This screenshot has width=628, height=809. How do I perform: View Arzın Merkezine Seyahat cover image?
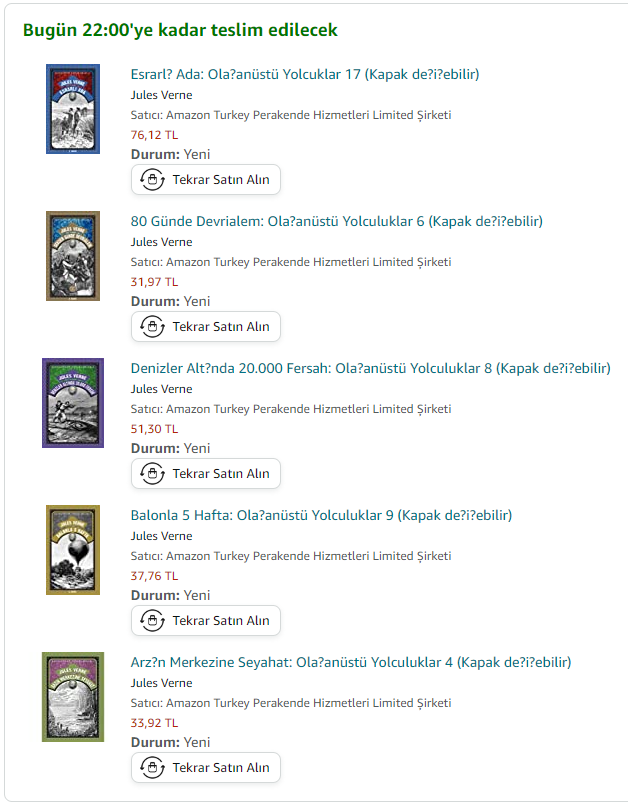click(x=73, y=697)
